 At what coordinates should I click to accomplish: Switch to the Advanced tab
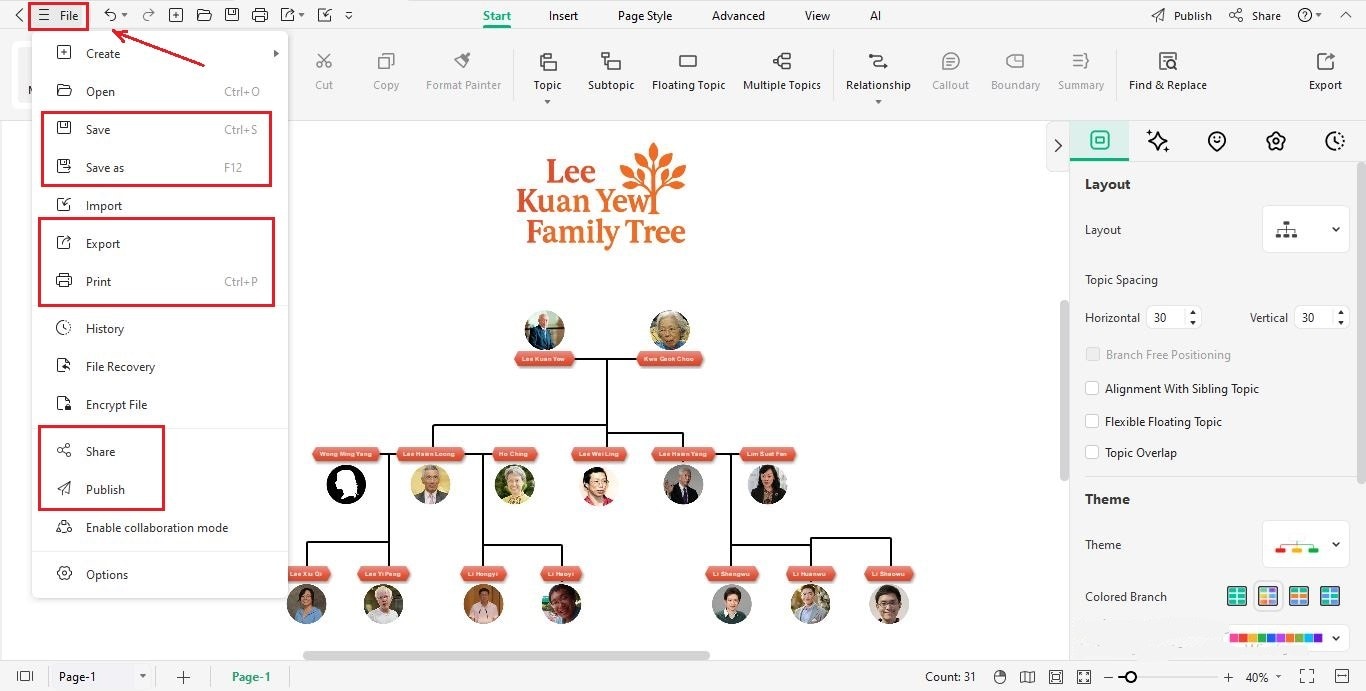pos(738,16)
